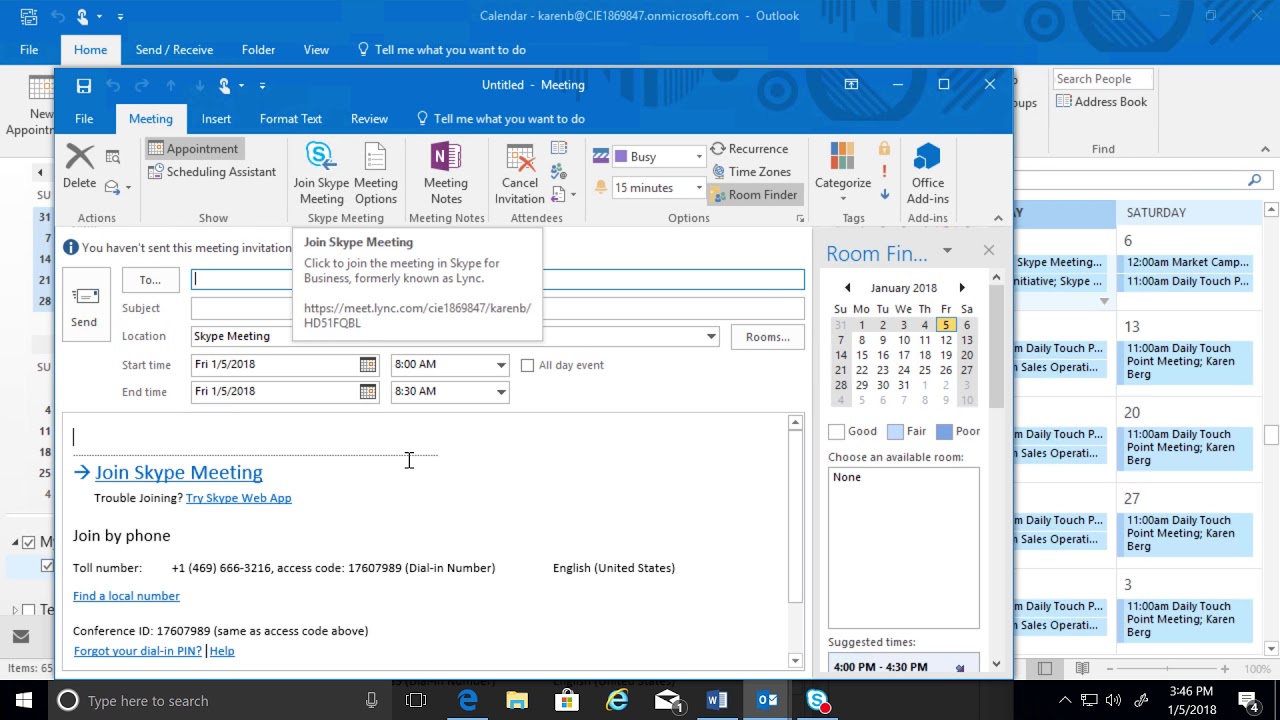Open Meeting Options in the ribbon
This screenshot has width=1280, height=720.
375,173
